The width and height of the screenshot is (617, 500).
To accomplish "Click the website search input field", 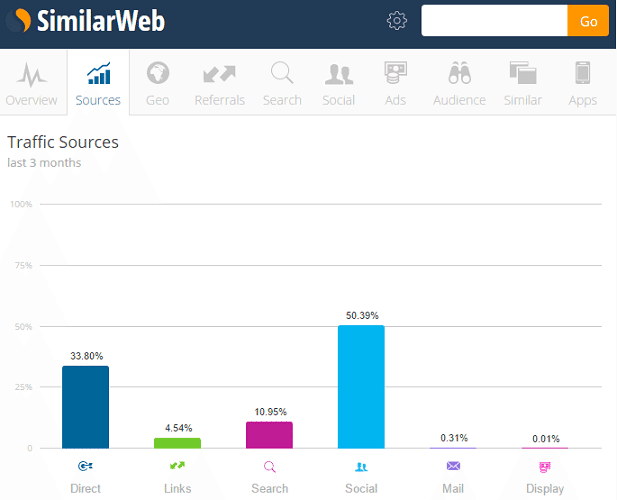I will pyautogui.click(x=494, y=21).
